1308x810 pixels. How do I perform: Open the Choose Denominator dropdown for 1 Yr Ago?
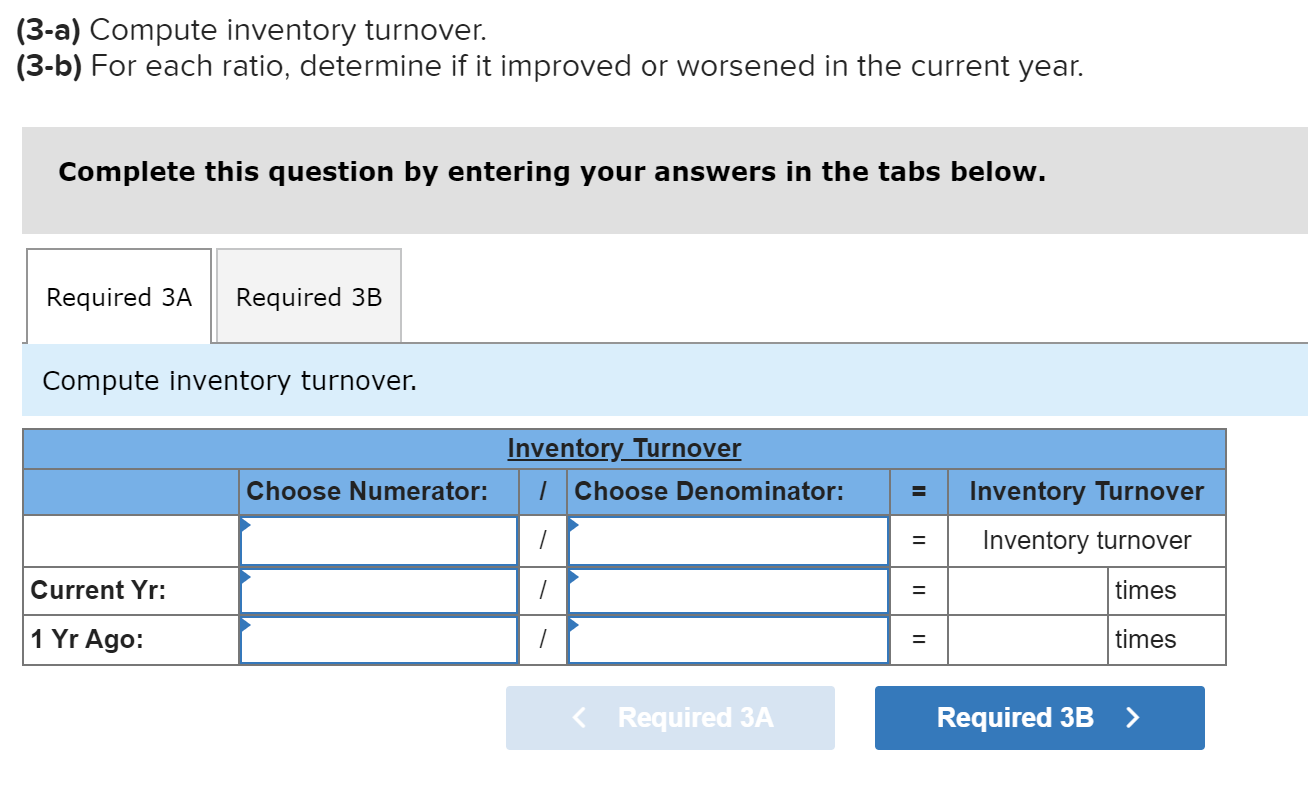pyautogui.click(x=727, y=639)
